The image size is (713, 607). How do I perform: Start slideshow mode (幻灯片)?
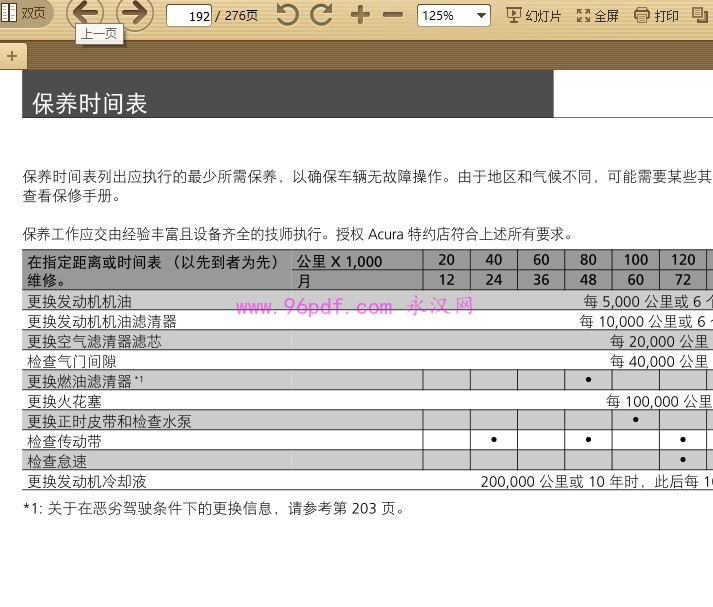pos(534,16)
